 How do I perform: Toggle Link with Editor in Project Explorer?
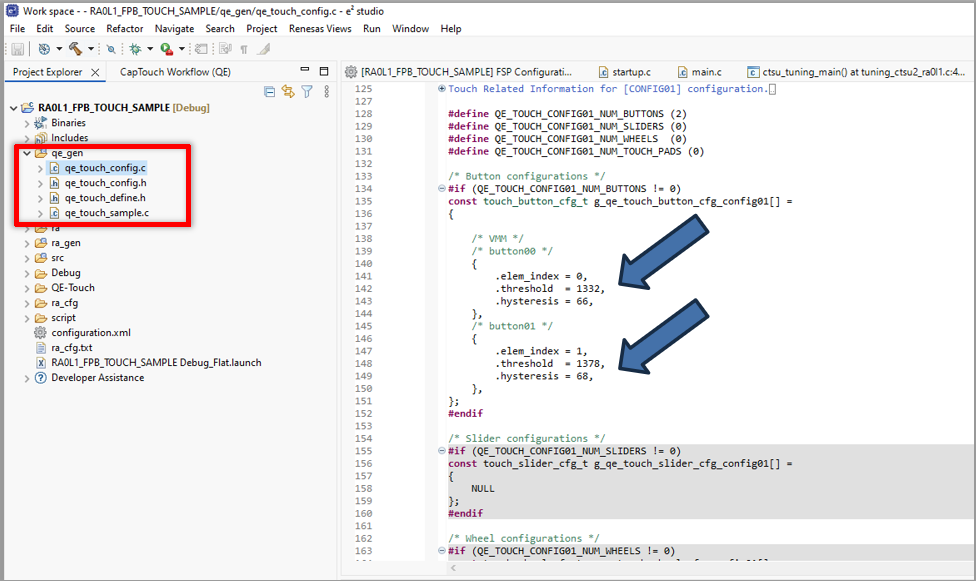288,92
